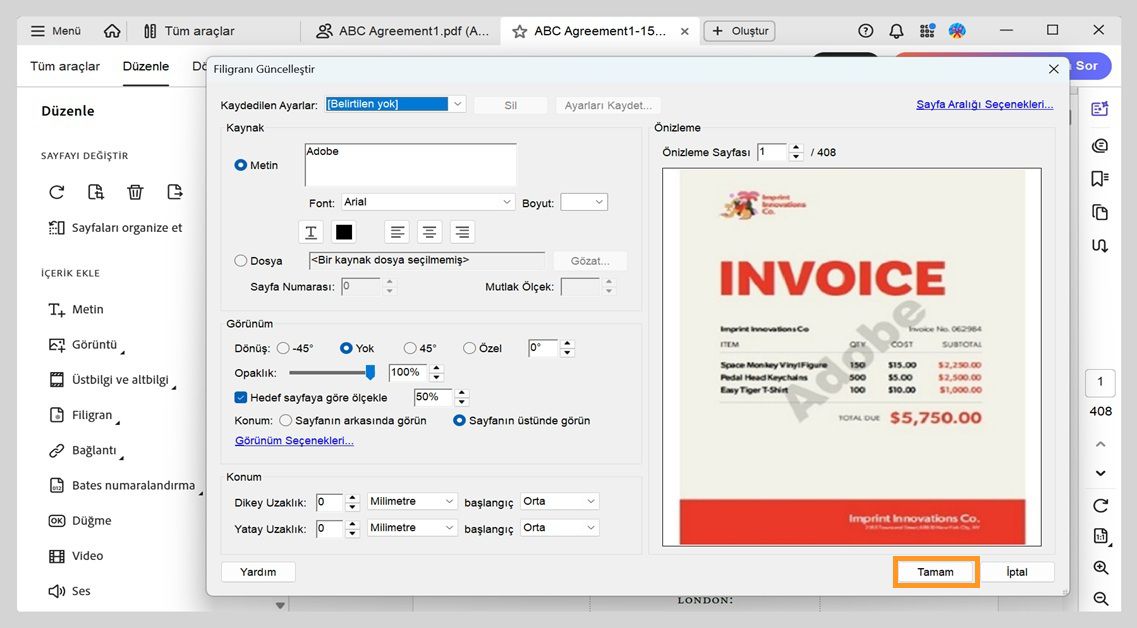Uncheck Hedef sayfaya göre ölçekle
Viewport: 1137px width, 628px height.
pos(240,396)
